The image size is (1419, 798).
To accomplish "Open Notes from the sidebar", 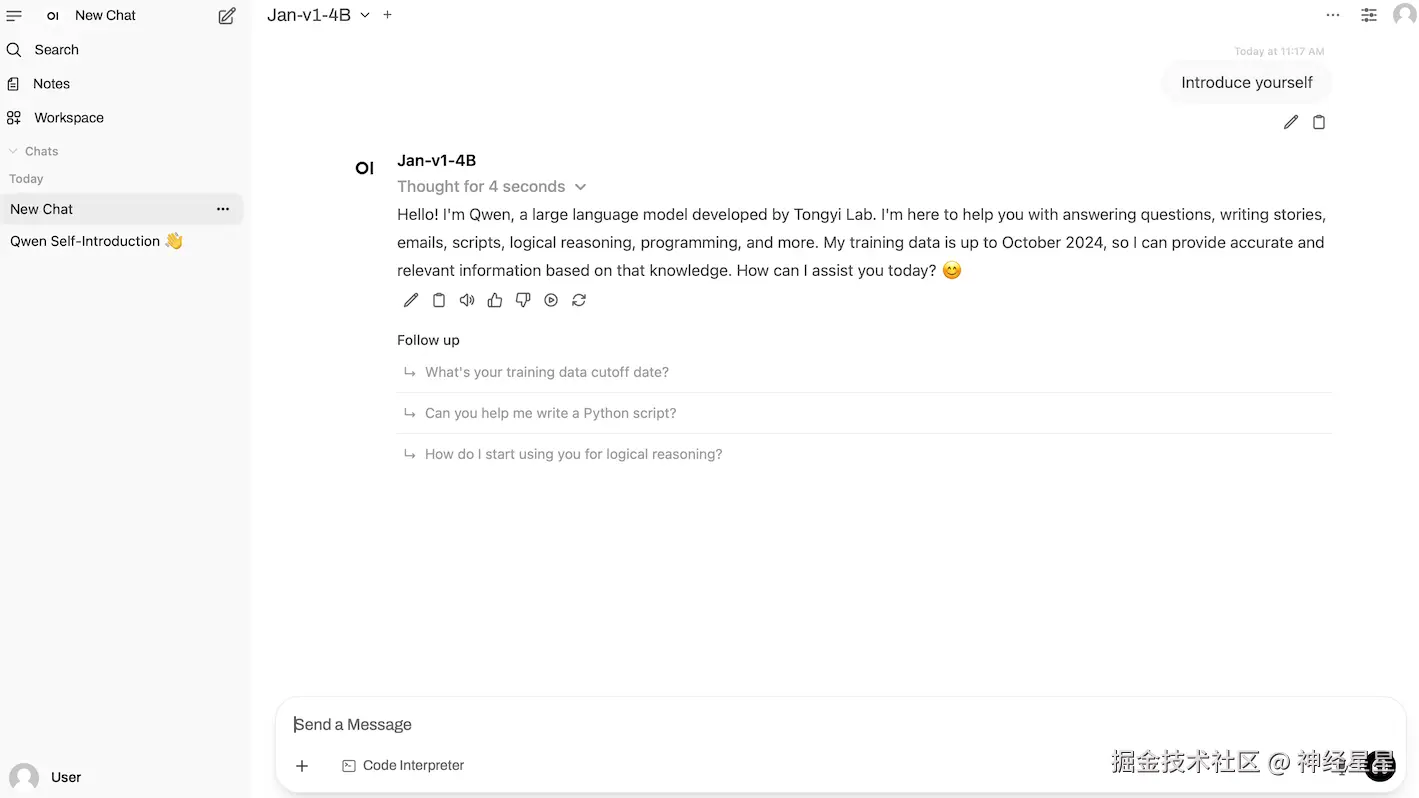I will (51, 84).
